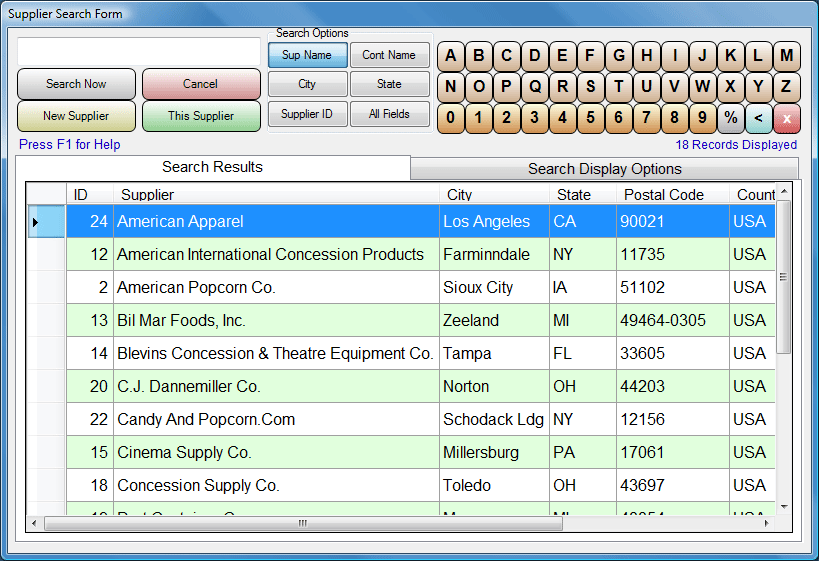The image size is (819, 561).
Task: Click the Schodack Ldg city cell
Action: (x=494, y=419)
